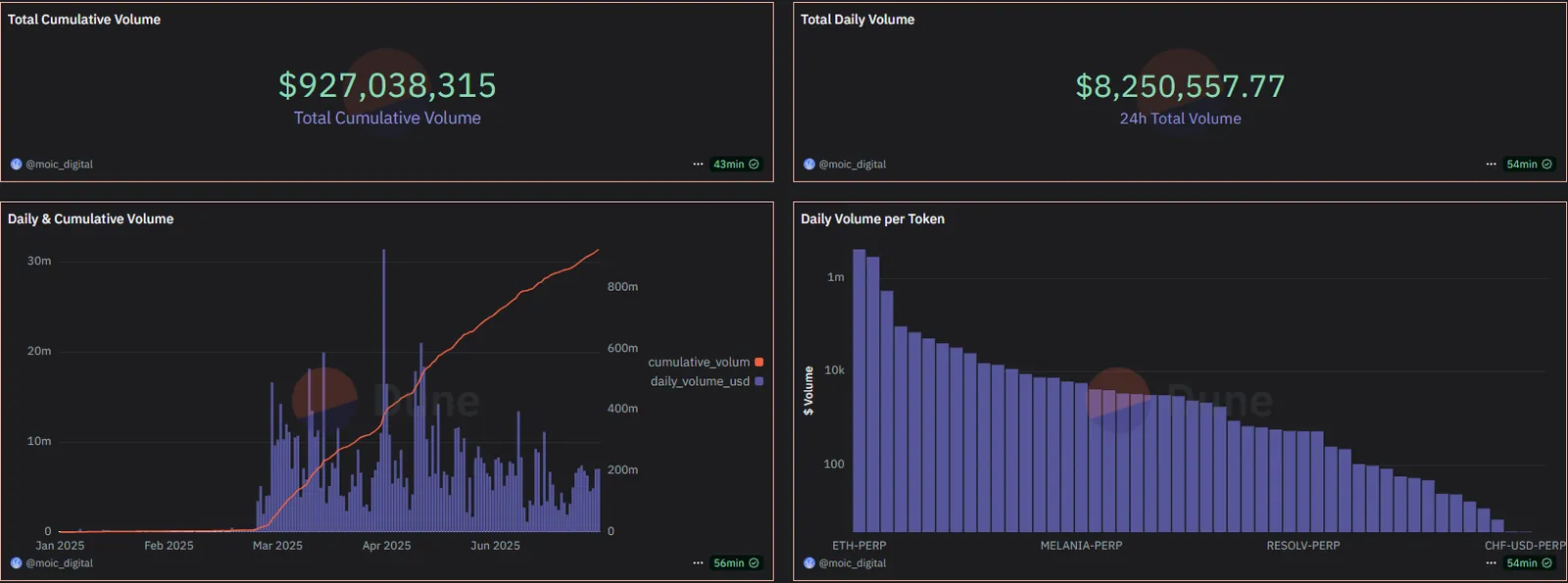Click the CHF-USD-PERP axis label
The width and height of the screenshot is (1568, 583).
click(1525, 546)
